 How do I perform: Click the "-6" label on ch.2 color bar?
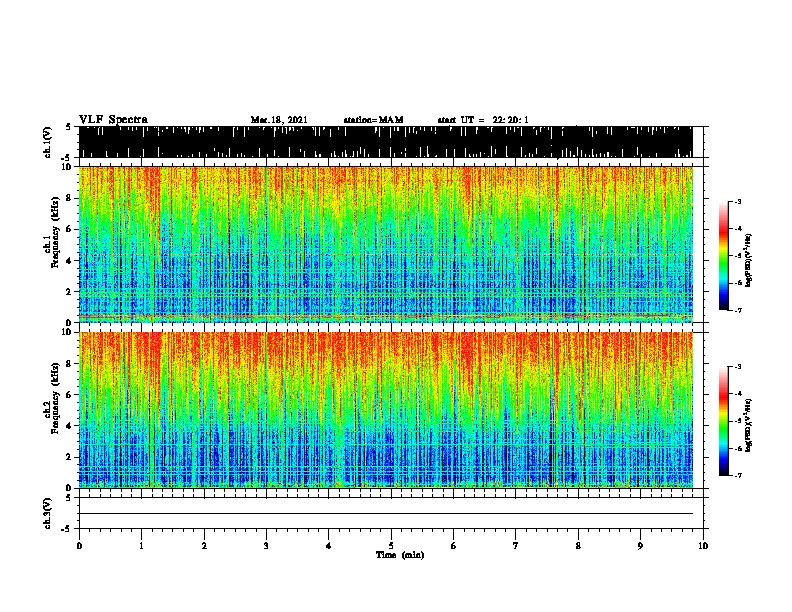[738, 448]
